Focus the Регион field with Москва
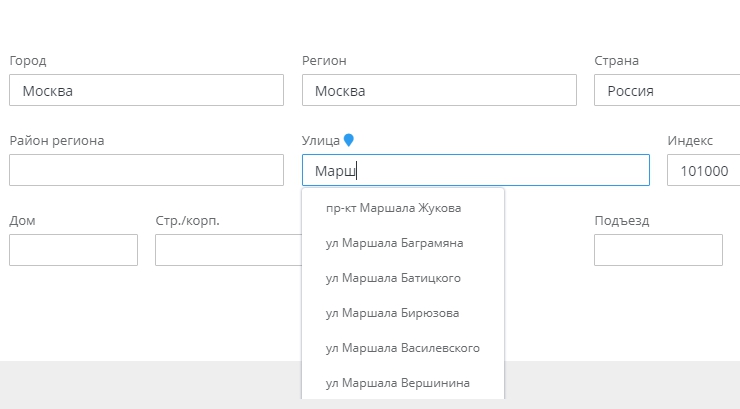The width and height of the screenshot is (740, 409). (x=439, y=91)
